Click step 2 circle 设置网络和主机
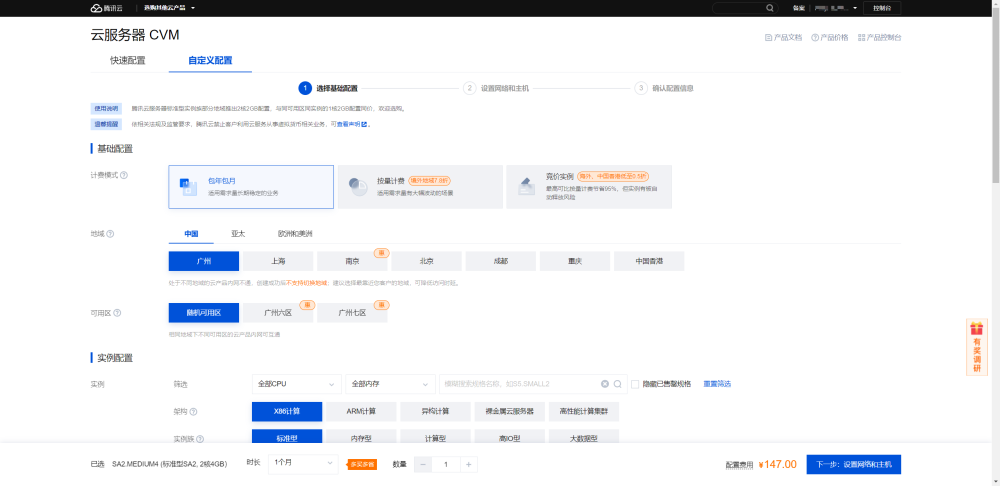Image resolution: width=1000 pixels, height=486 pixels. (x=470, y=88)
